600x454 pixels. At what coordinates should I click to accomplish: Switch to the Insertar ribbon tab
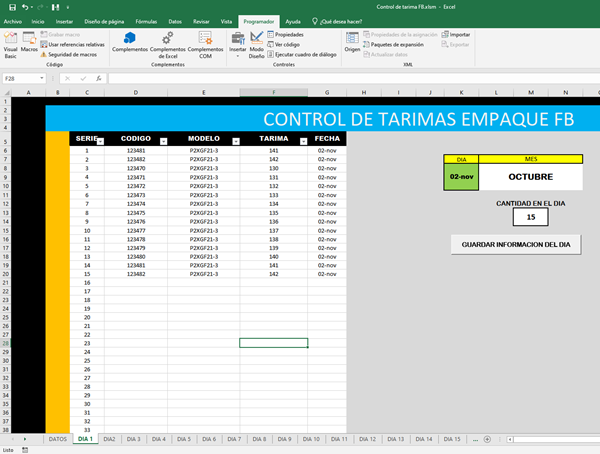[64, 21]
